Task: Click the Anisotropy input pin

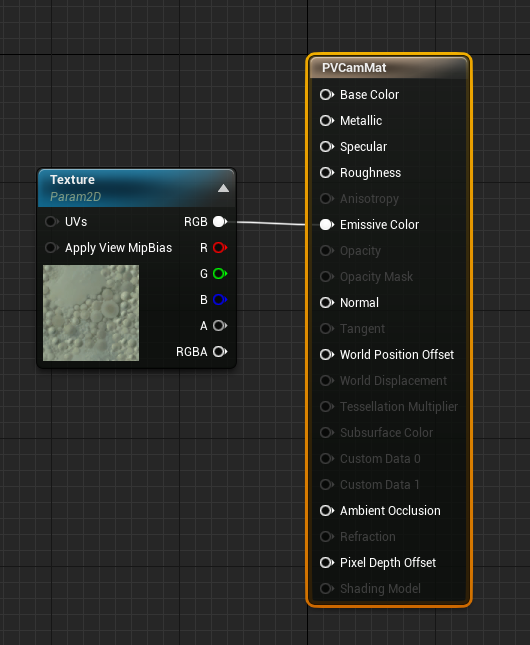Action: [x=327, y=199]
